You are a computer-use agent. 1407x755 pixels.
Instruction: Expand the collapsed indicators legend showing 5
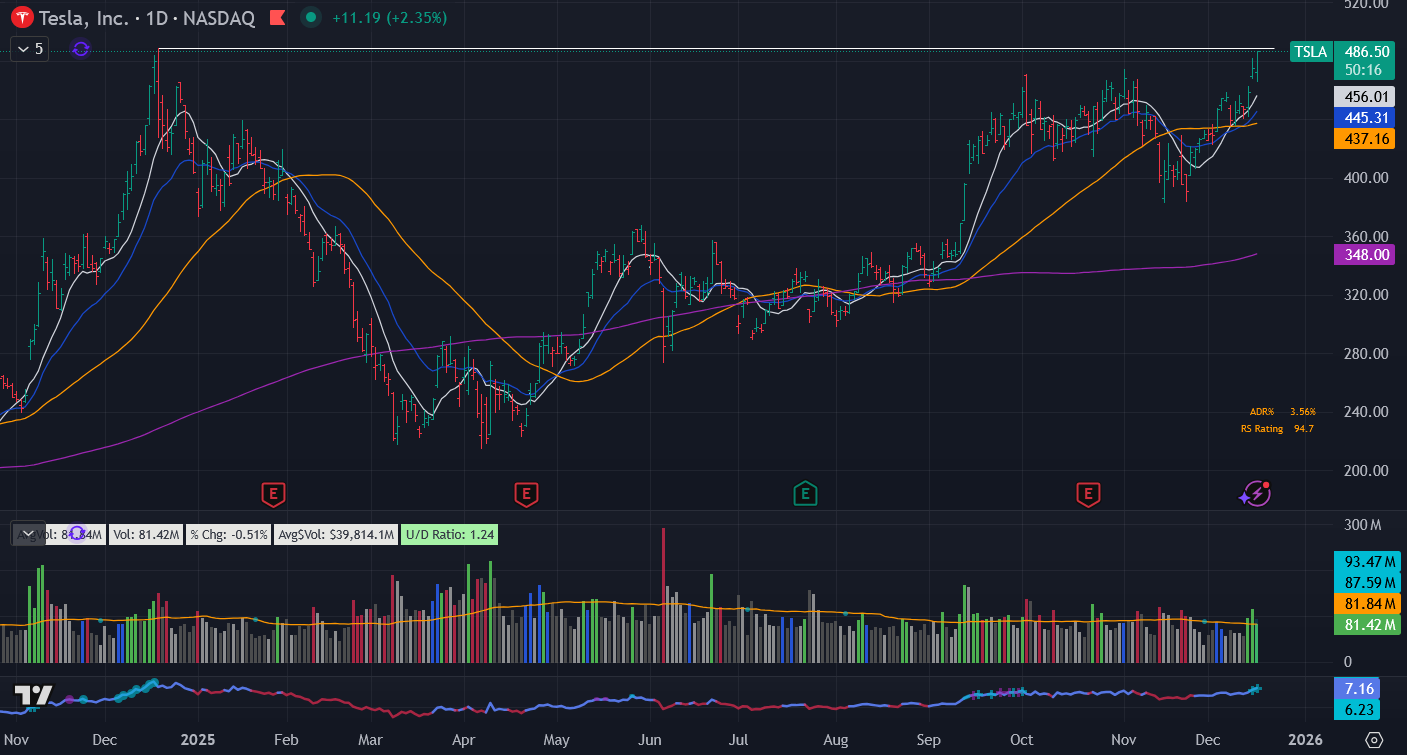coord(29,48)
